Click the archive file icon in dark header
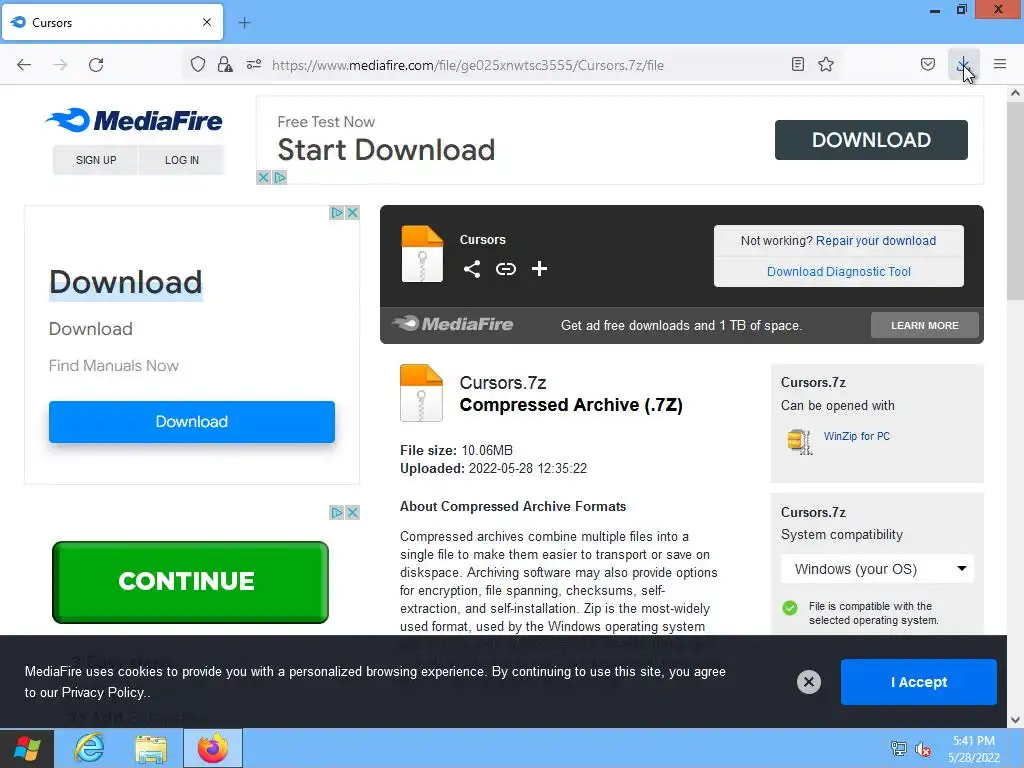1024x768 pixels. [x=422, y=254]
